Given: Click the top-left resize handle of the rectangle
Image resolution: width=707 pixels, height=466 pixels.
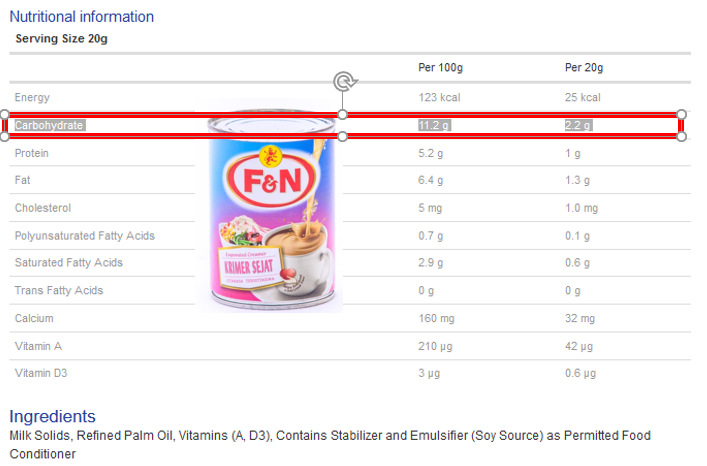Looking at the screenshot, I should coord(4,114).
